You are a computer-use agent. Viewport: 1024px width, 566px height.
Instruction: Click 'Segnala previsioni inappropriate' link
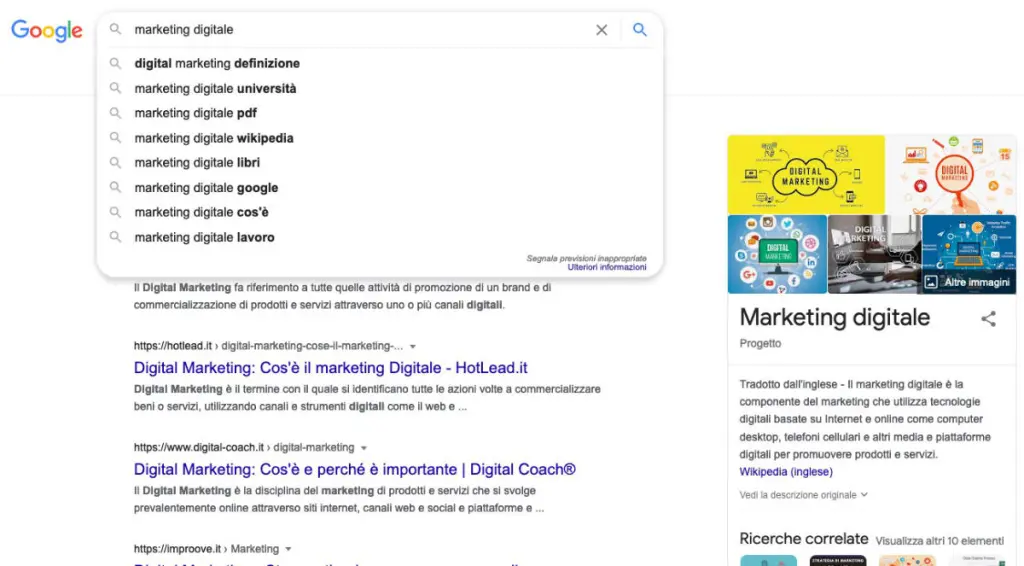click(x=586, y=259)
